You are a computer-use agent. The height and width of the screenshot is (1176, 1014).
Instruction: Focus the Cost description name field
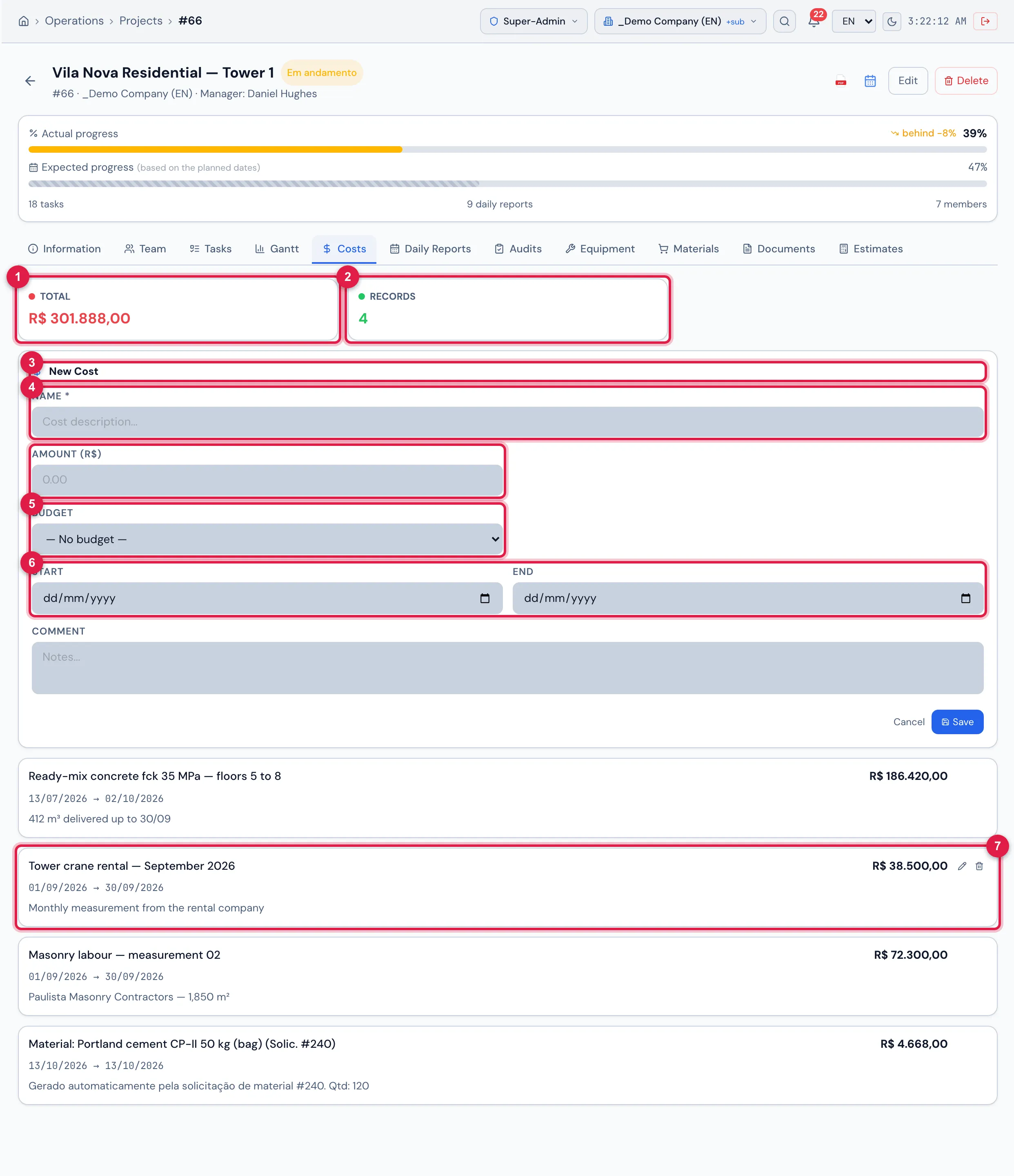tap(507, 422)
